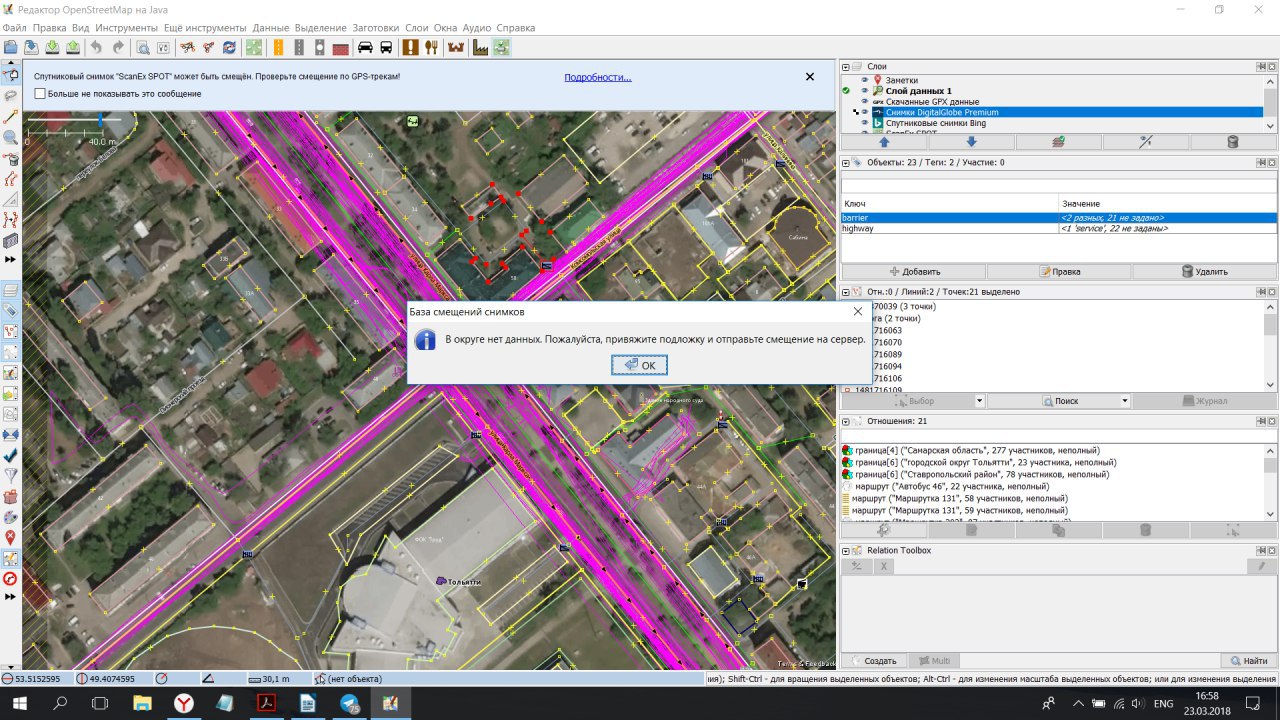Open the Слои menu
1280x720 pixels.
tap(417, 28)
